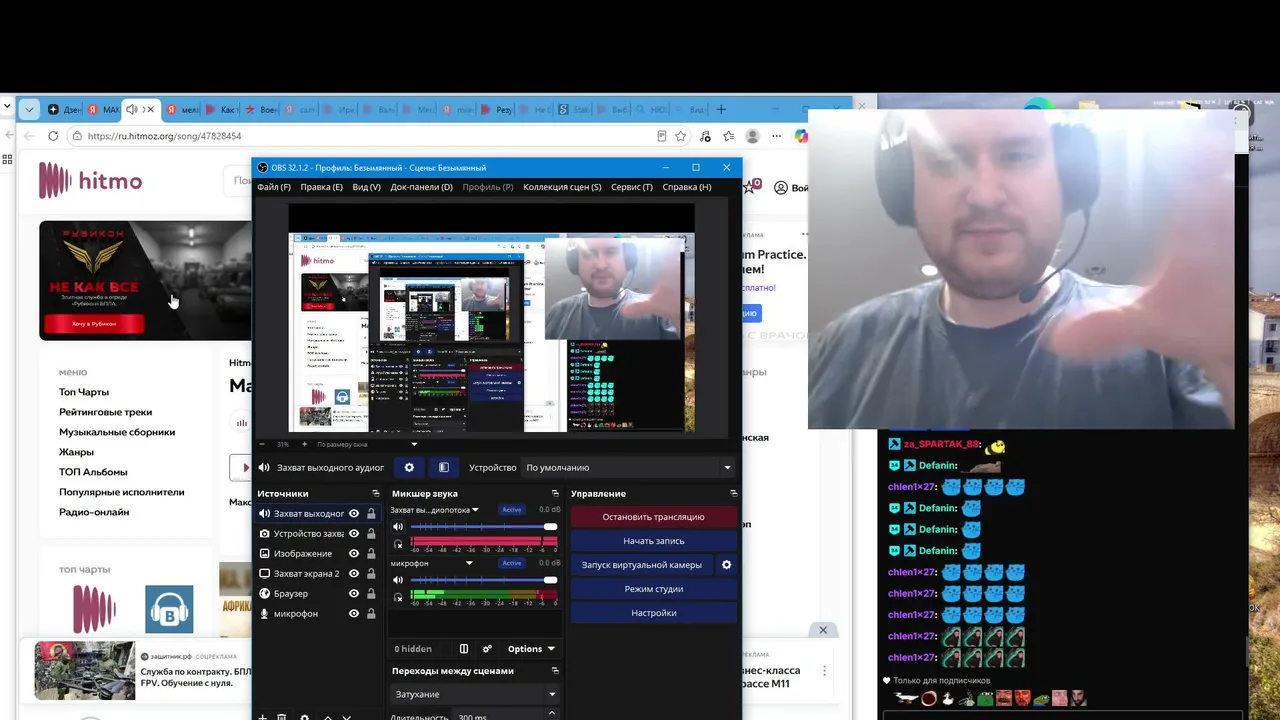Move selected source up

(x=327, y=716)
